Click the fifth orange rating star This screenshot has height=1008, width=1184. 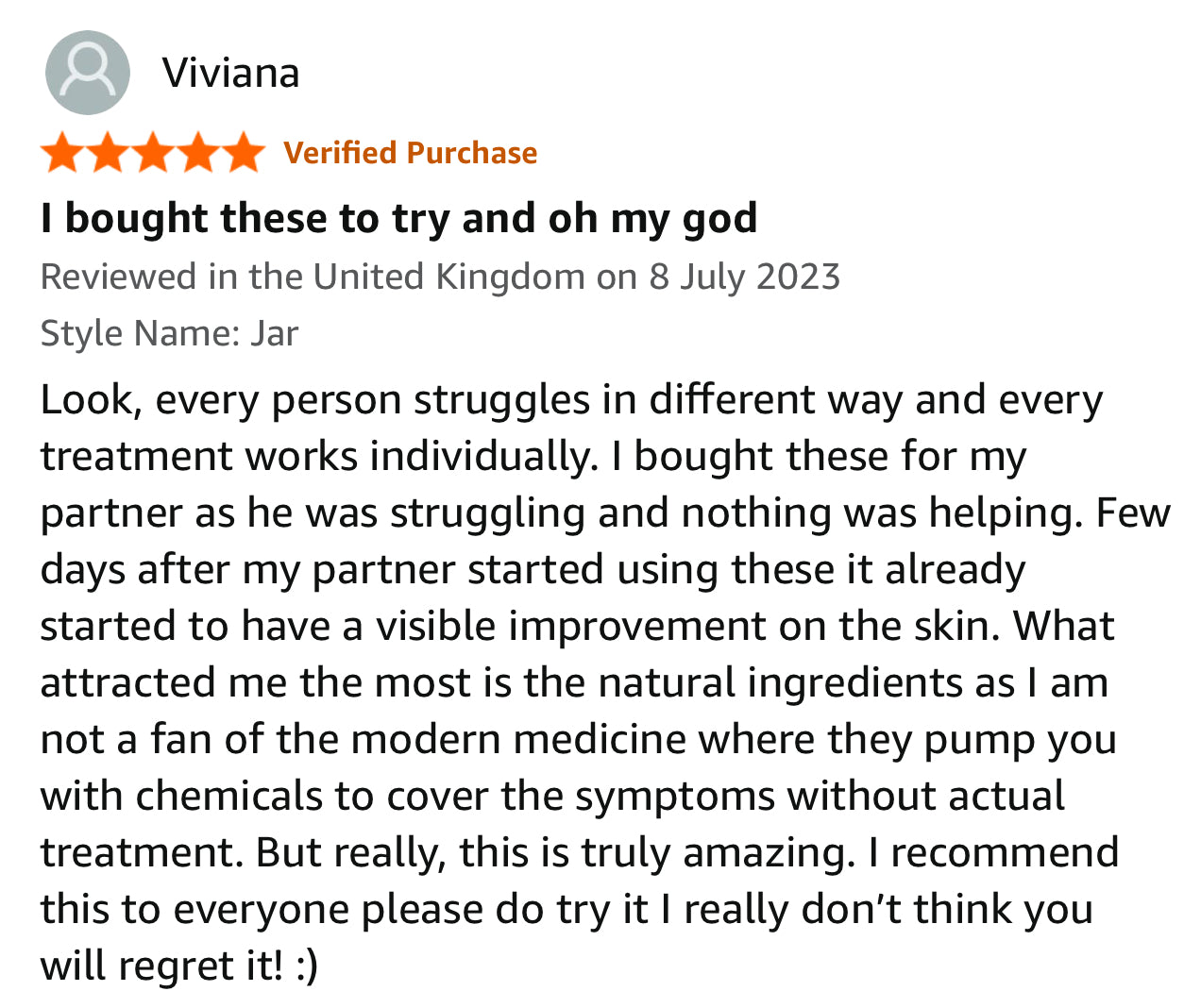click(x=244, y=153)
